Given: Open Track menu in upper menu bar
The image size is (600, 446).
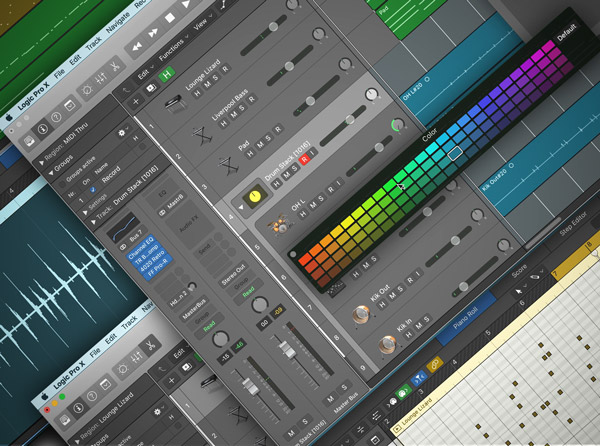Looking at the screenshot, I should tap(94, 43).
